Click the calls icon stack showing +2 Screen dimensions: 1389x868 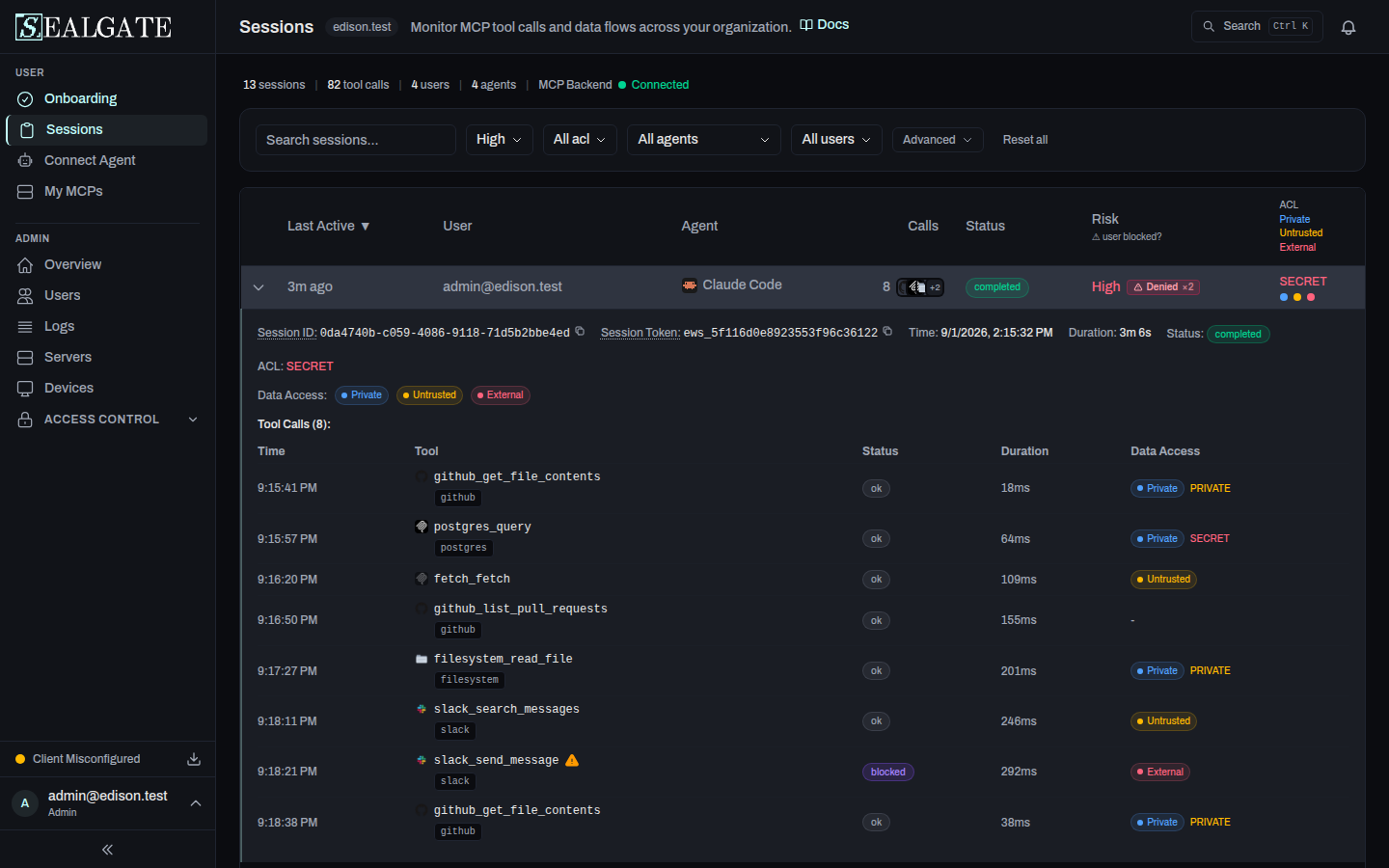coord(920,287)
